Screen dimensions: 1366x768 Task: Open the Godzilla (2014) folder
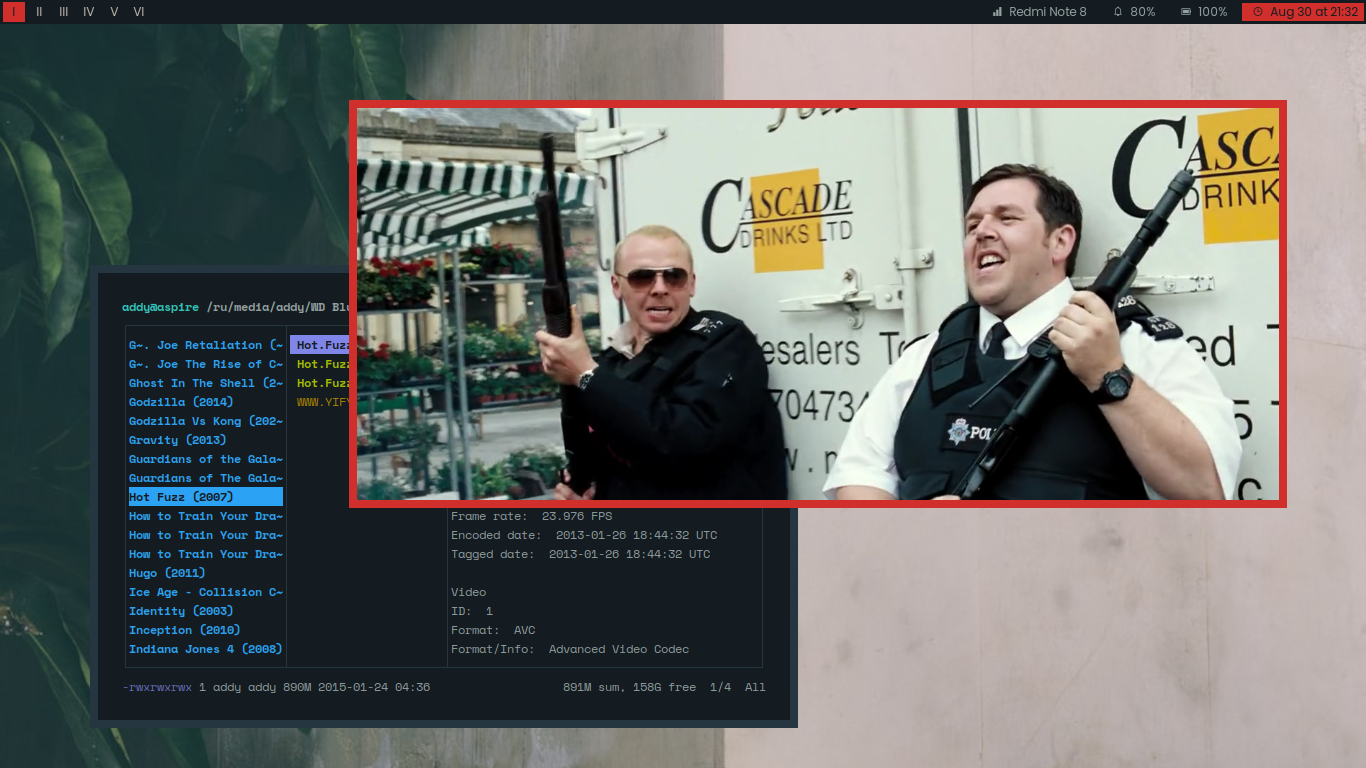181,402
